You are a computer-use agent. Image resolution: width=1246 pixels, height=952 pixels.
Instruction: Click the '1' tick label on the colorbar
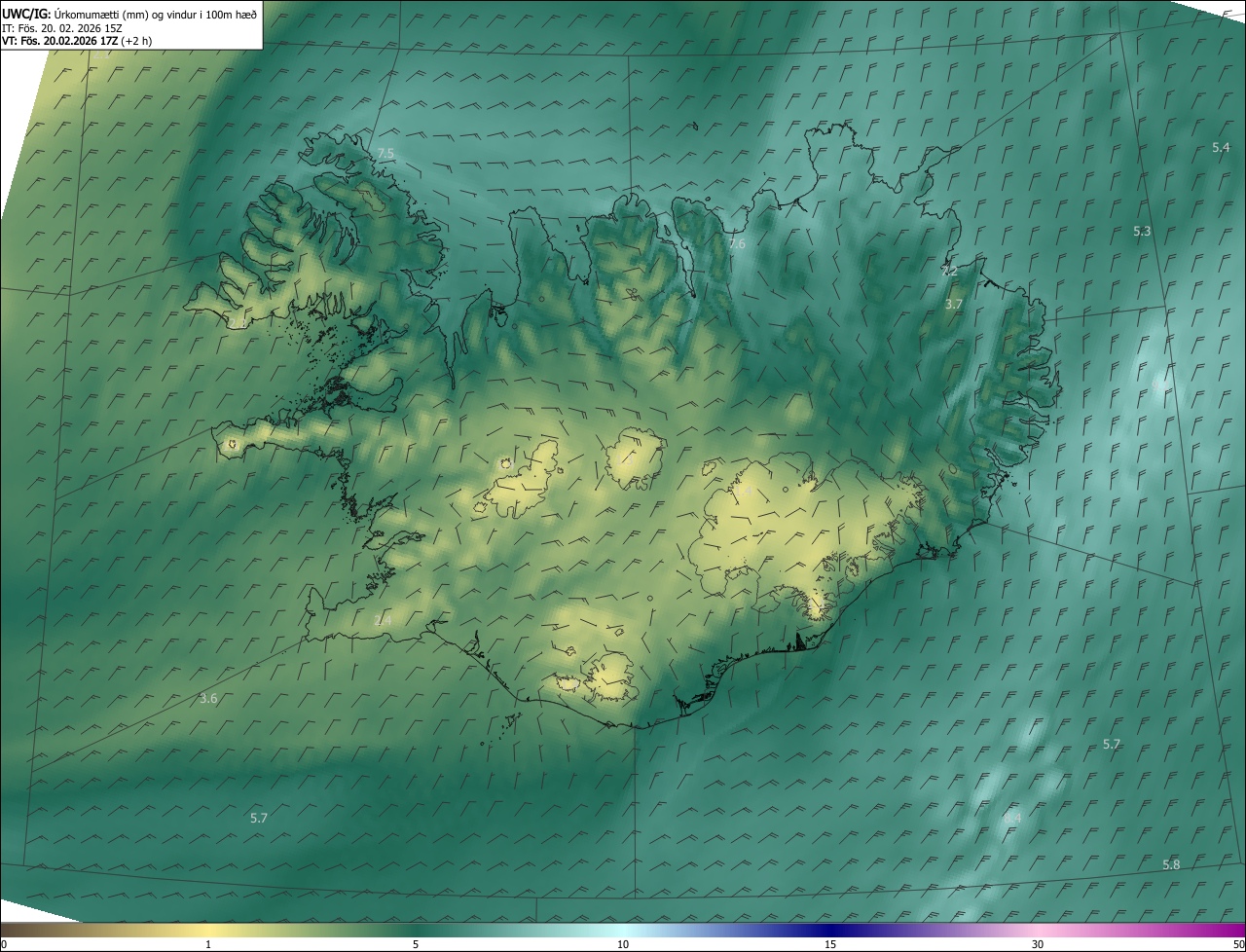point(208,944)
